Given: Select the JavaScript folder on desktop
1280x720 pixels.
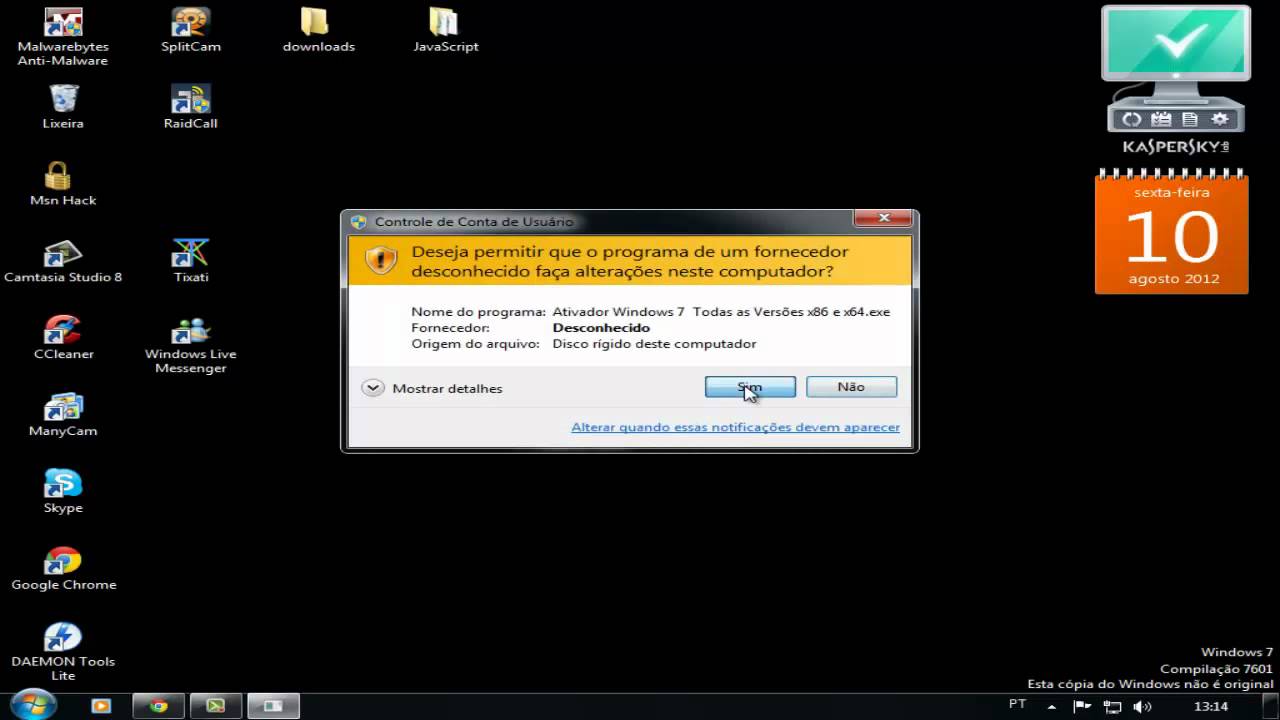Looking at the screenshot, I should pyautogui.click(x=445, y=30).
